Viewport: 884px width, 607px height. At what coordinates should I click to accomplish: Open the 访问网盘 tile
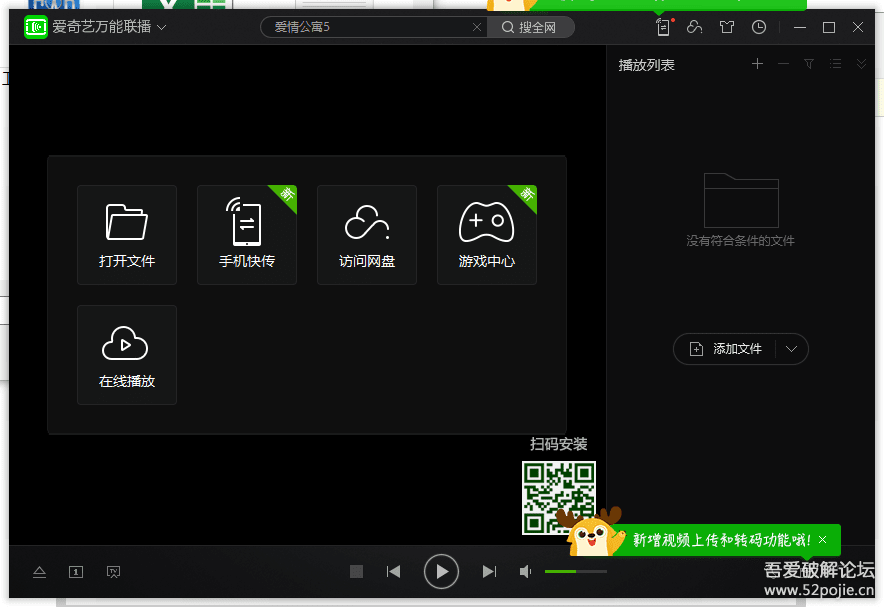coord(367,235)
